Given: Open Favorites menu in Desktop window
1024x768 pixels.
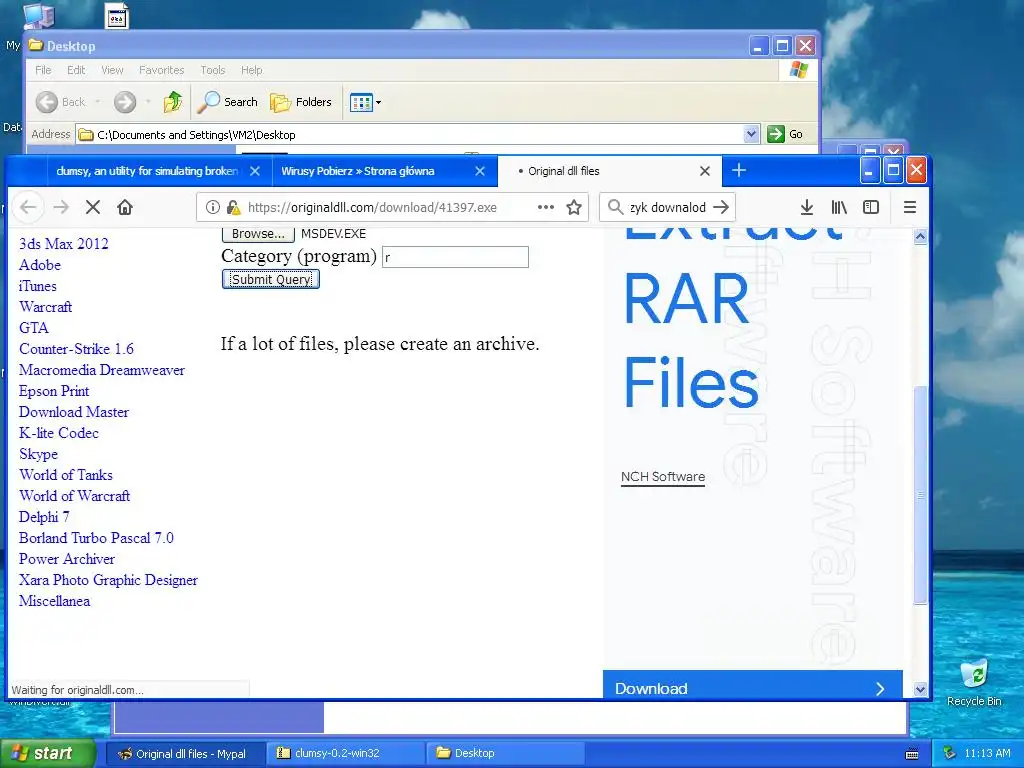Looking at the screenshot, I should pyautogui.click(x=161, y=70).
